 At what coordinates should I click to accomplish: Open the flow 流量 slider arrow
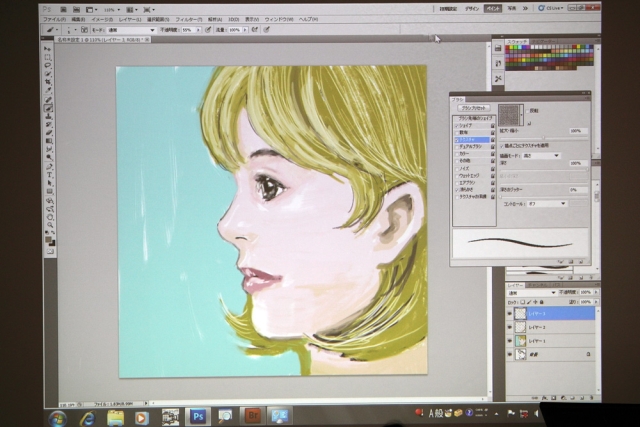coord(245,30)
